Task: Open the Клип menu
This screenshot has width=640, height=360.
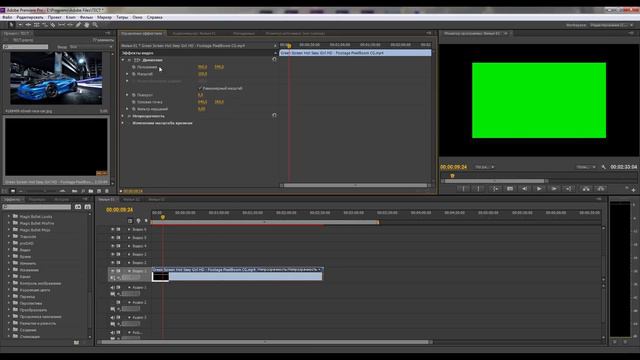Action: [71, 18]
